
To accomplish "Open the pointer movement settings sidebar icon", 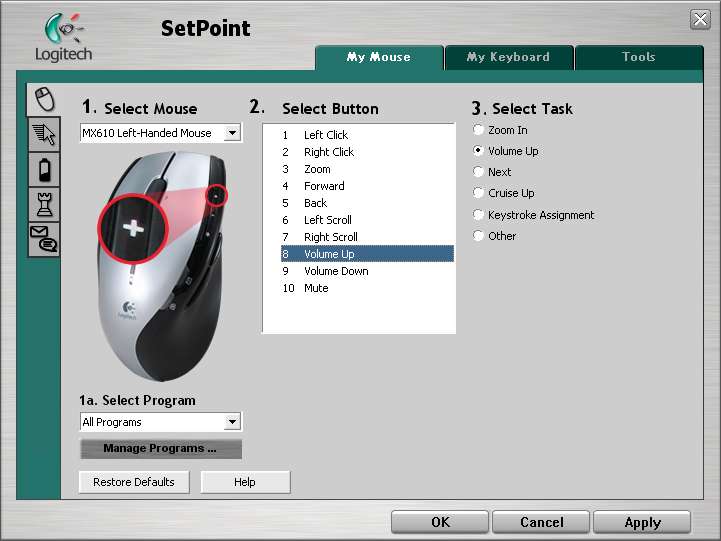I will (45, 134).
